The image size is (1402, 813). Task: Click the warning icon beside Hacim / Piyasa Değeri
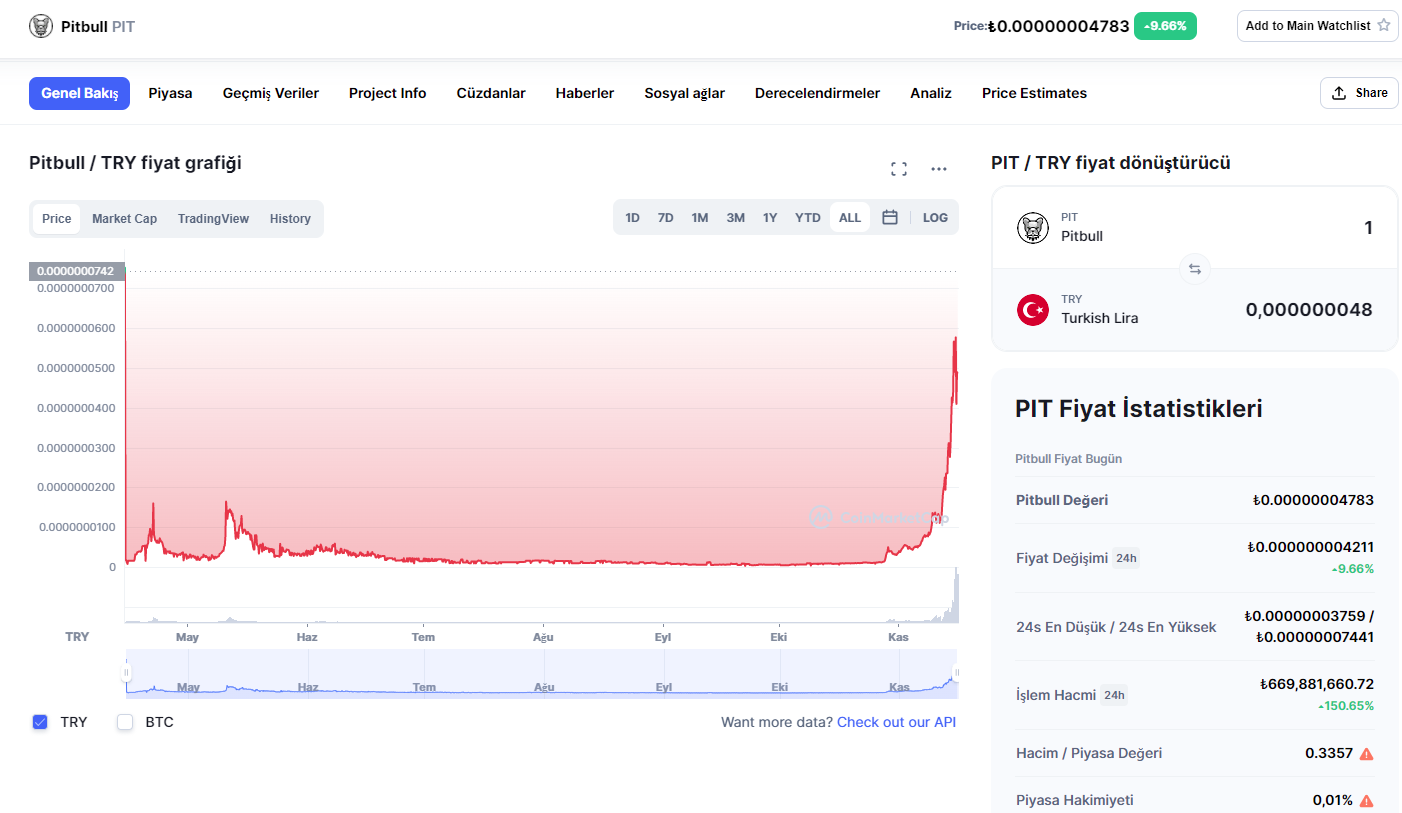coord(1366,753)
